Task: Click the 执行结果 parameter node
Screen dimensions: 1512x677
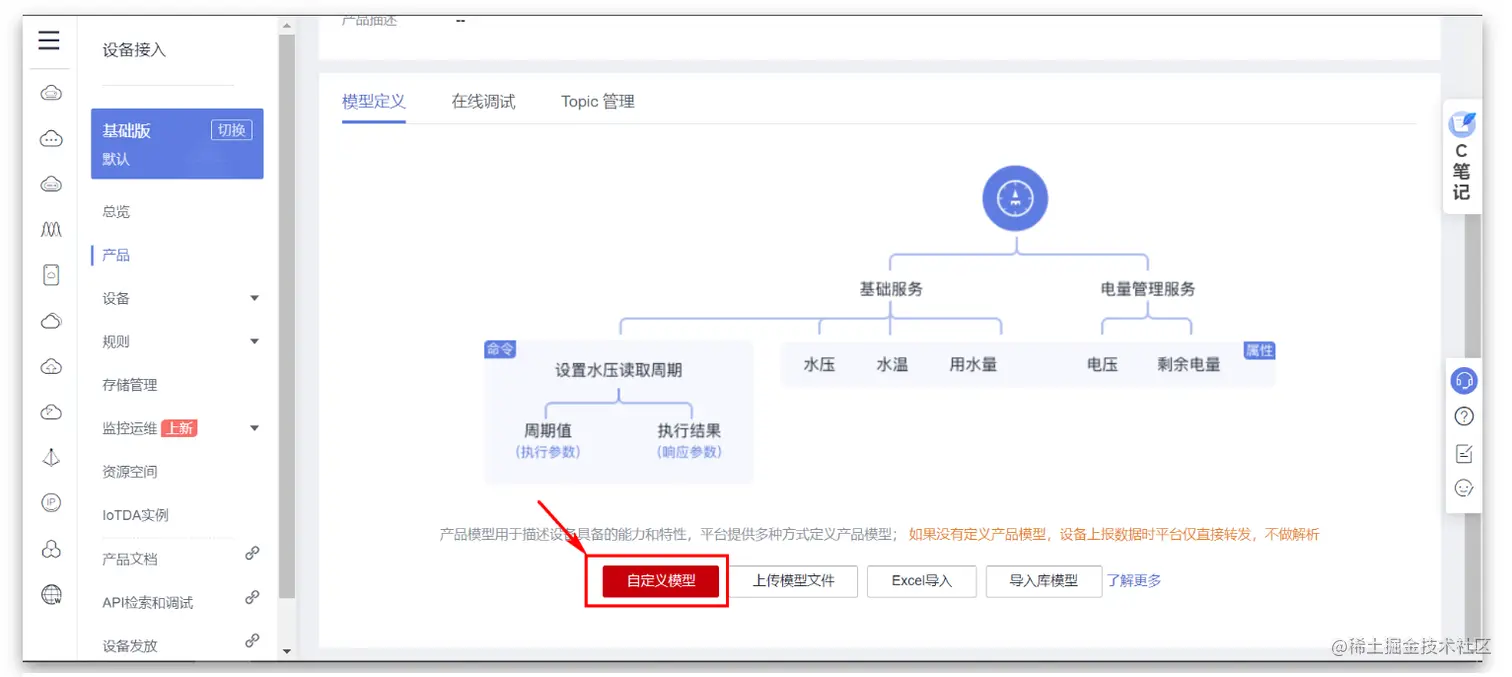Action: (x=689, y=431)
